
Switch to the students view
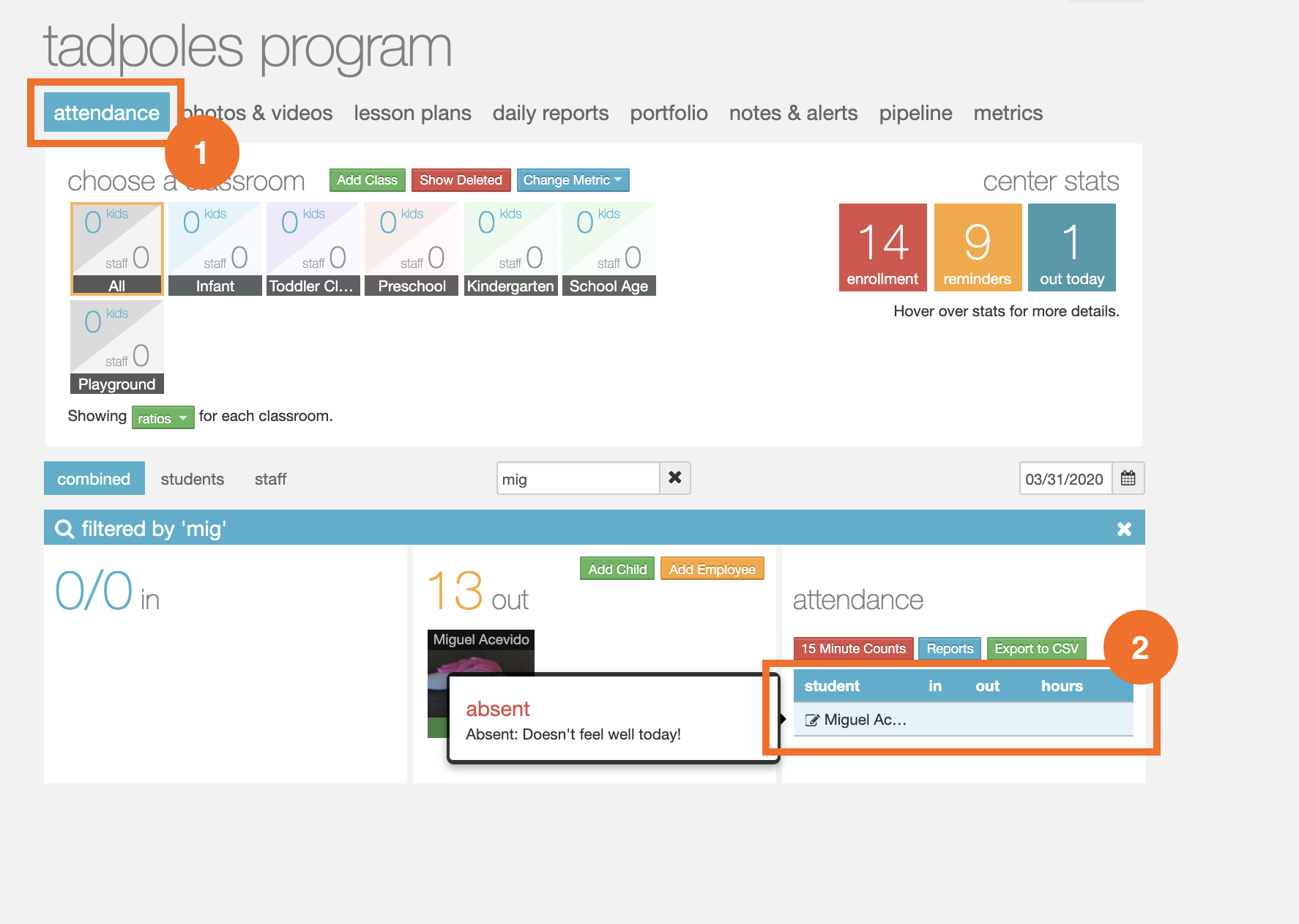(x=192, y=479)
